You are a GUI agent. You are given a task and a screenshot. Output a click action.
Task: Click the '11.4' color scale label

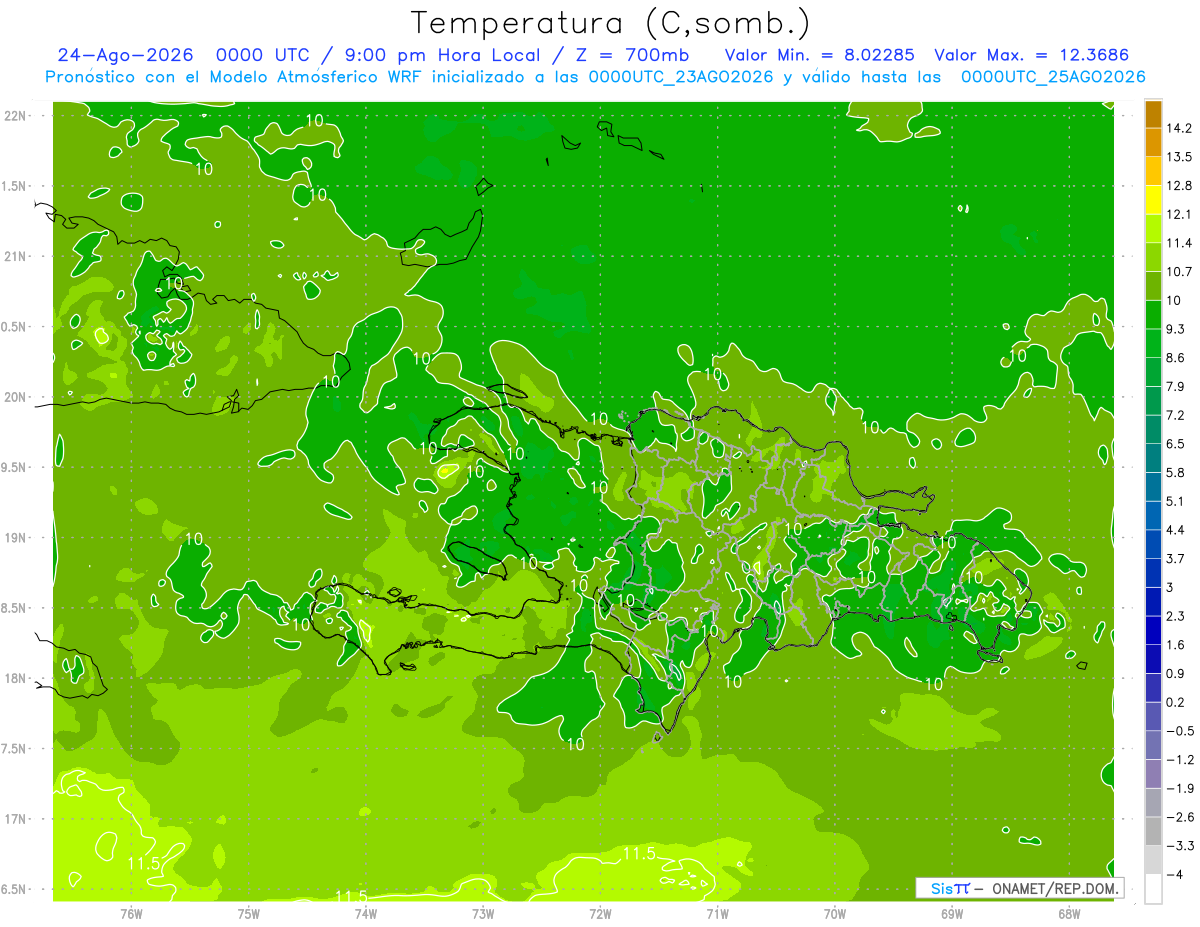(x=1178, y=243)
